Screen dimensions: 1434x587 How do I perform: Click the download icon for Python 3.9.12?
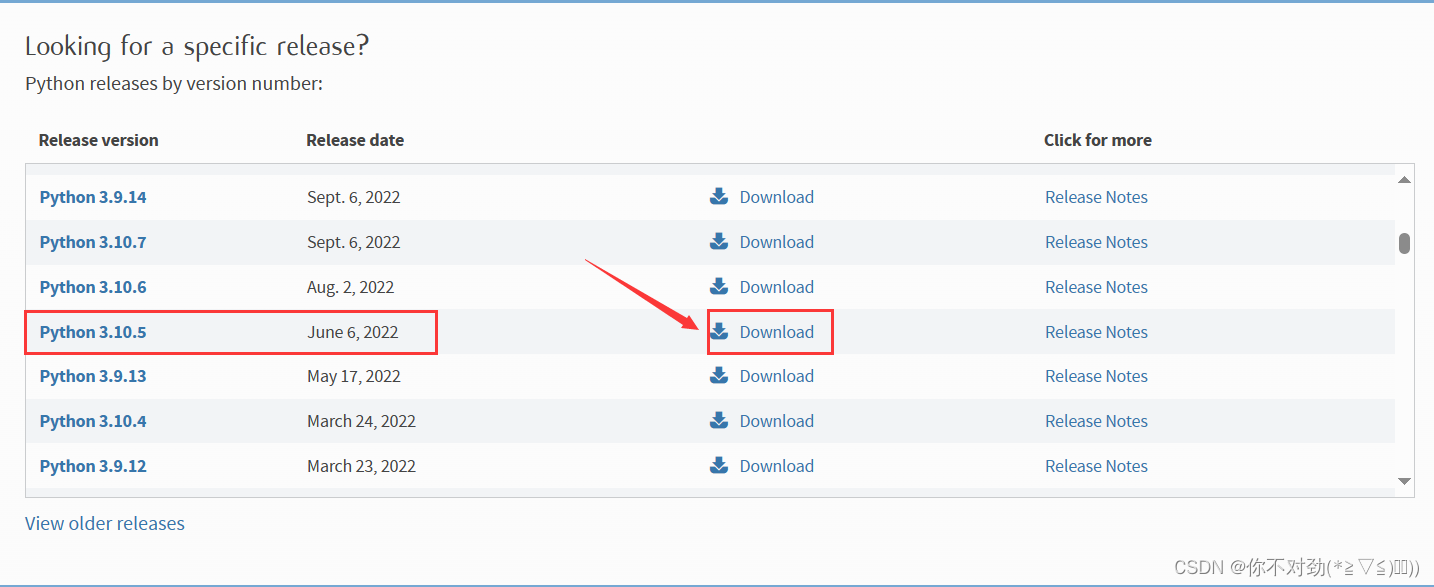pos(719,465)
